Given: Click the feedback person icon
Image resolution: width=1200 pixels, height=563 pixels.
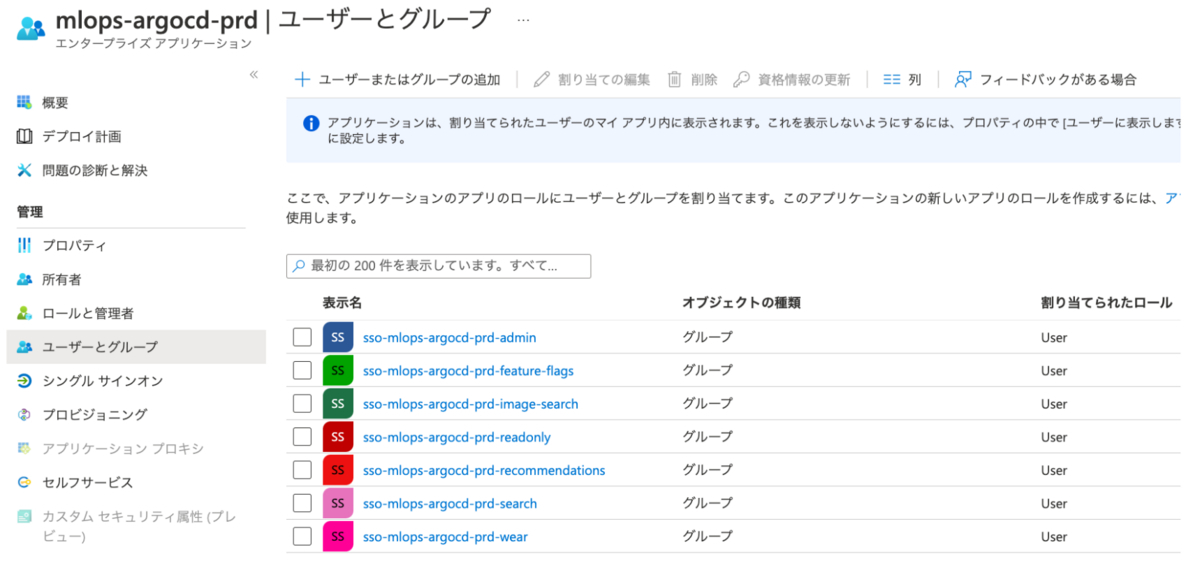Looking at the screenshot, I should 963,79.
